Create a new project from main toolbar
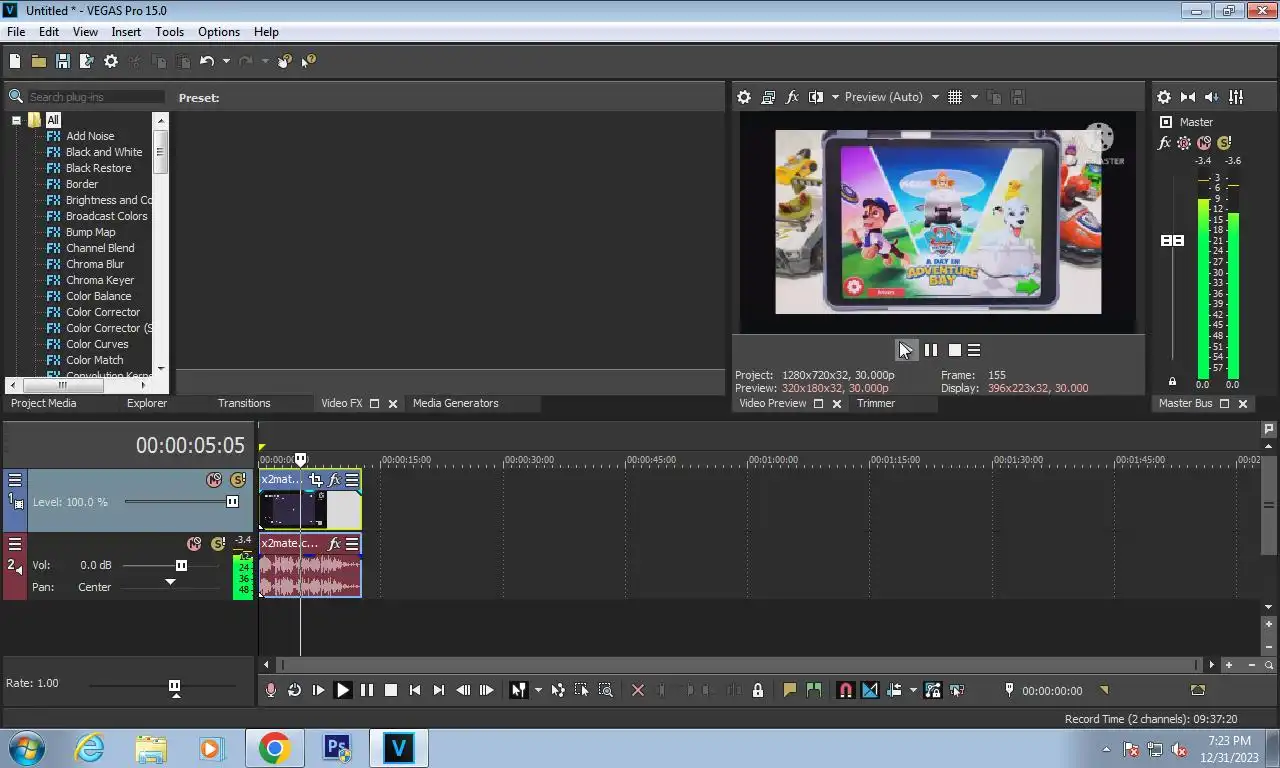Image resolution: width=1280 pixels, height=768 pixels. (x=15, y=61)
